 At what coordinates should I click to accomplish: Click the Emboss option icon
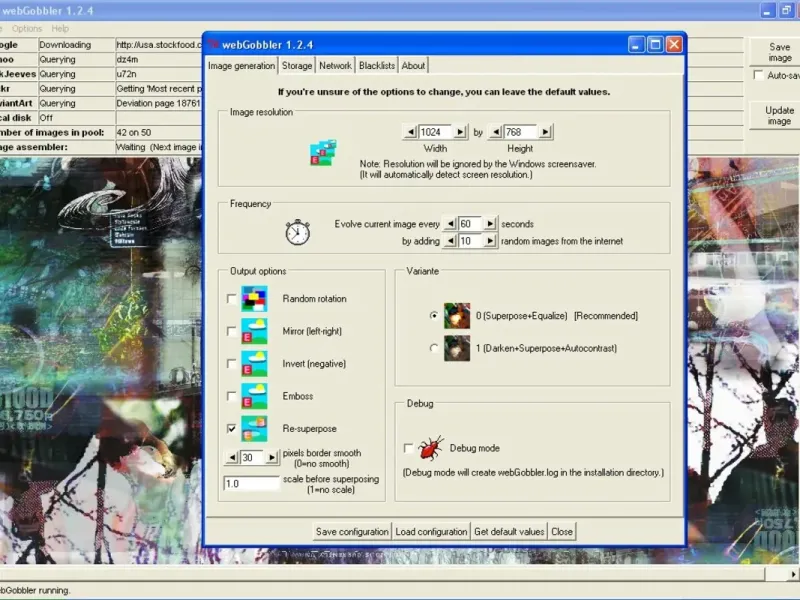(254, 396)
